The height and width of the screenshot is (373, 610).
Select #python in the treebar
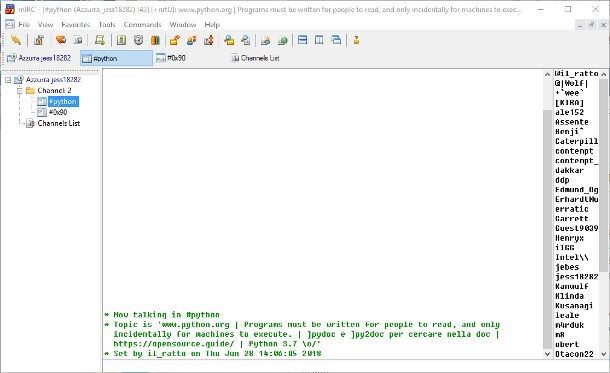point(63,102)
